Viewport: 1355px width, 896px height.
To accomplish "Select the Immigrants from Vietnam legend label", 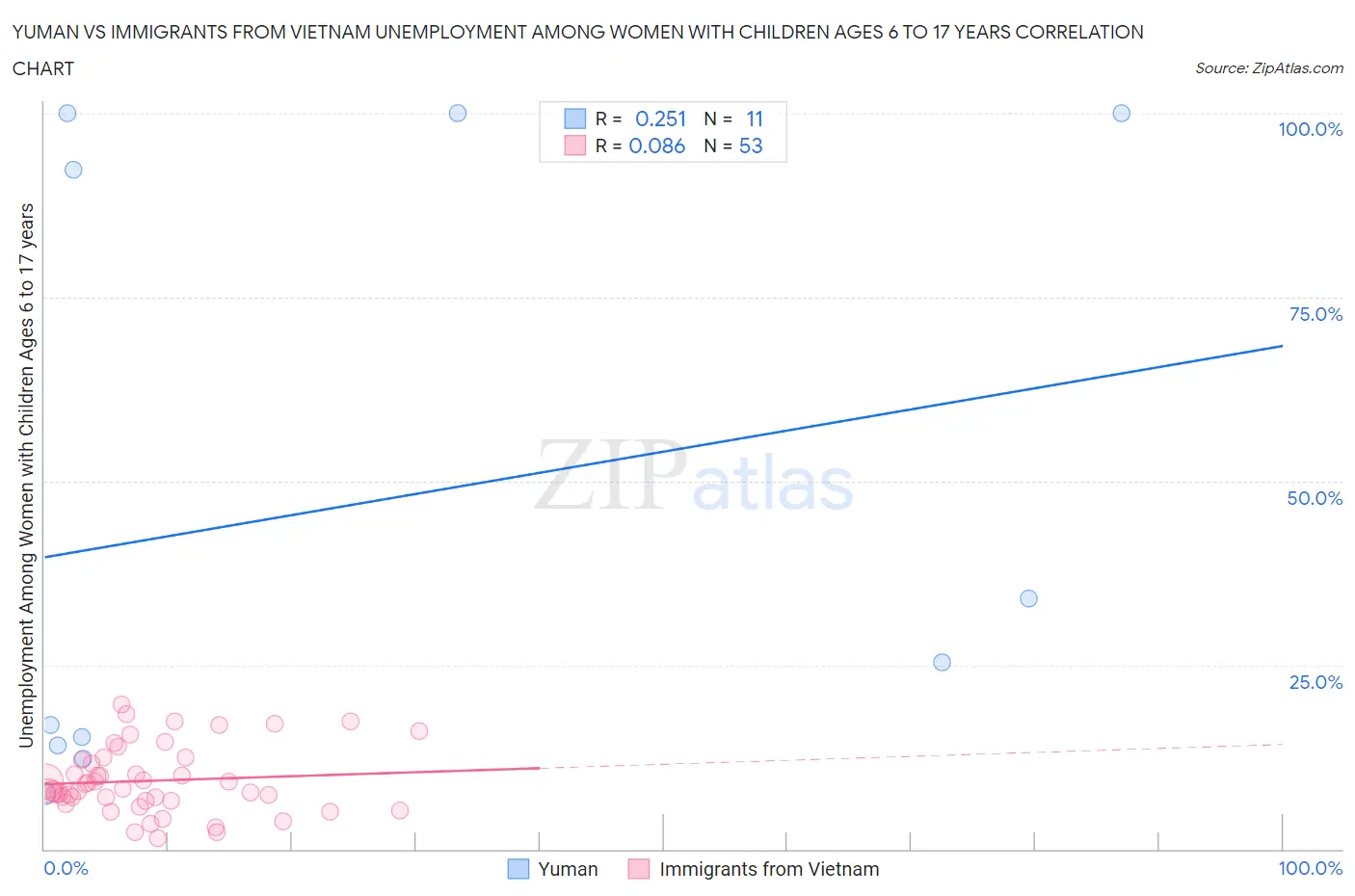I will tap(769, 869).
